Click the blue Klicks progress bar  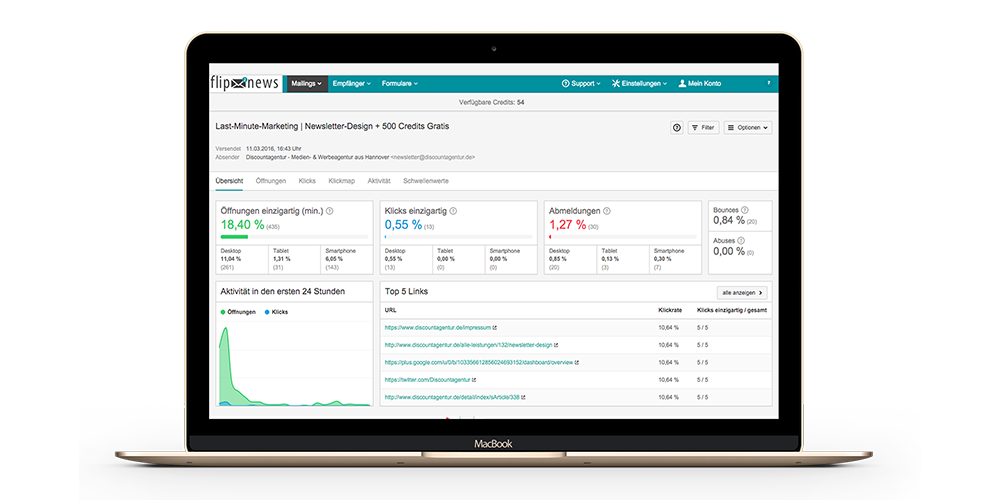(x=385, y=237)
